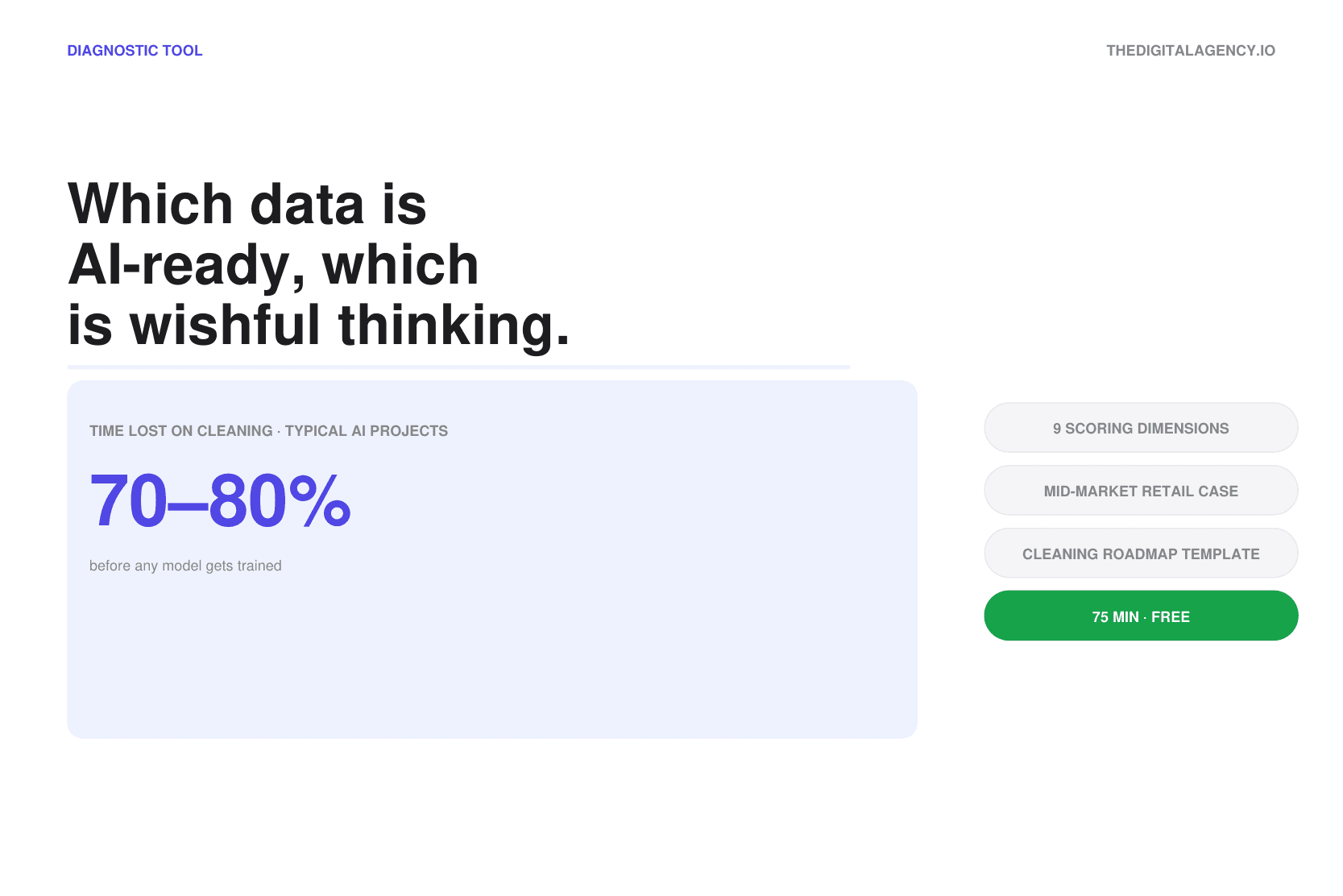Image resolution: width=1343 pixels, height=896 pixels.
Task: Click the TIME LOST ON CLEANING text
Action: (x=181, y=431)
